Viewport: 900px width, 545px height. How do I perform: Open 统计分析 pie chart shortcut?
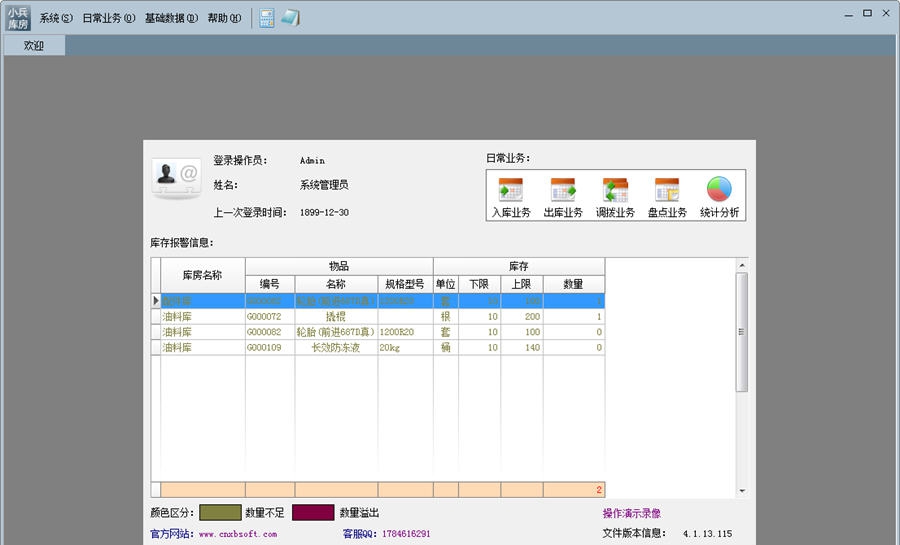[719, 197]
